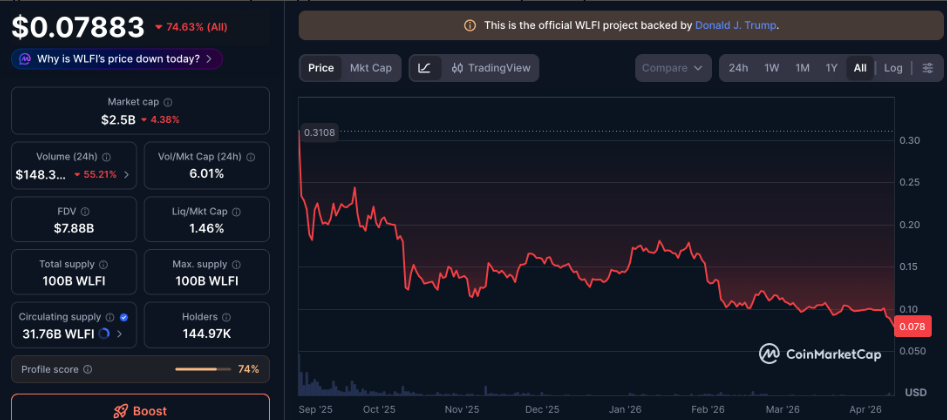Image resolution: width=947 pixels, height=420 pixels.
Task: Click the Sep '25 axis label
Action: point(315,409)
